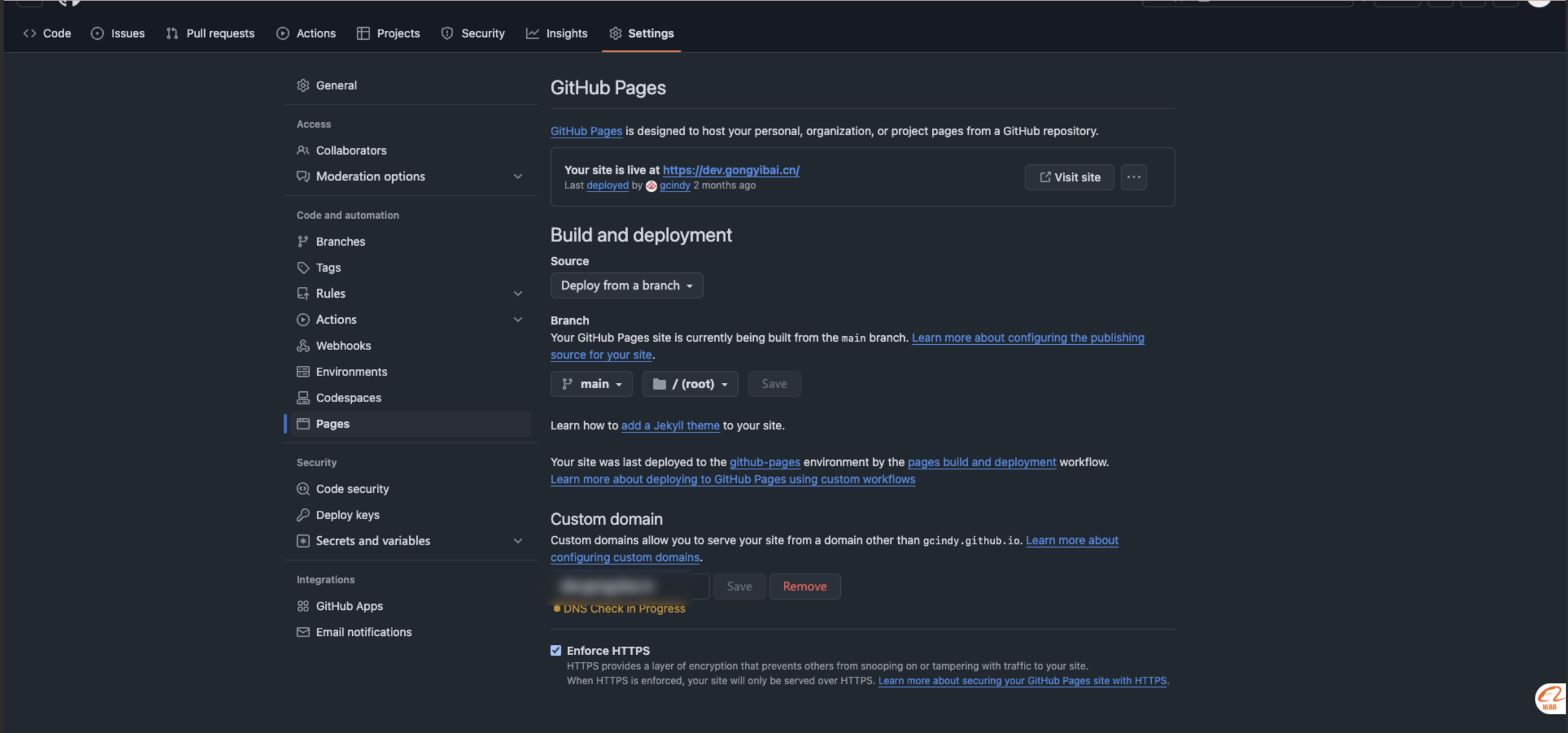The height and width of the screenshot is (733, 1568).
Task: Open the main branch selector dropdown
Action: [x=591, y=384]
